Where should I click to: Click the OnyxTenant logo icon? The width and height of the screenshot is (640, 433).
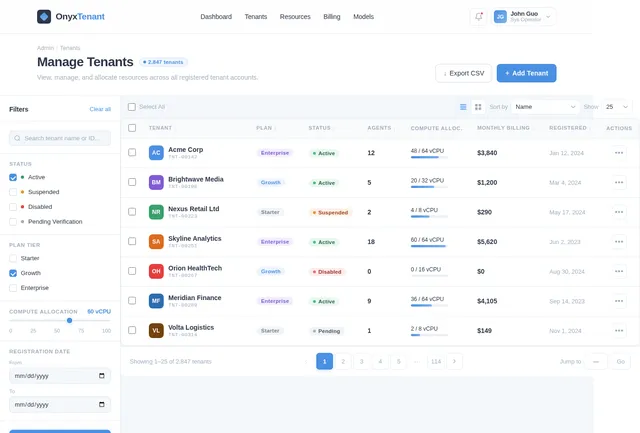44,16
